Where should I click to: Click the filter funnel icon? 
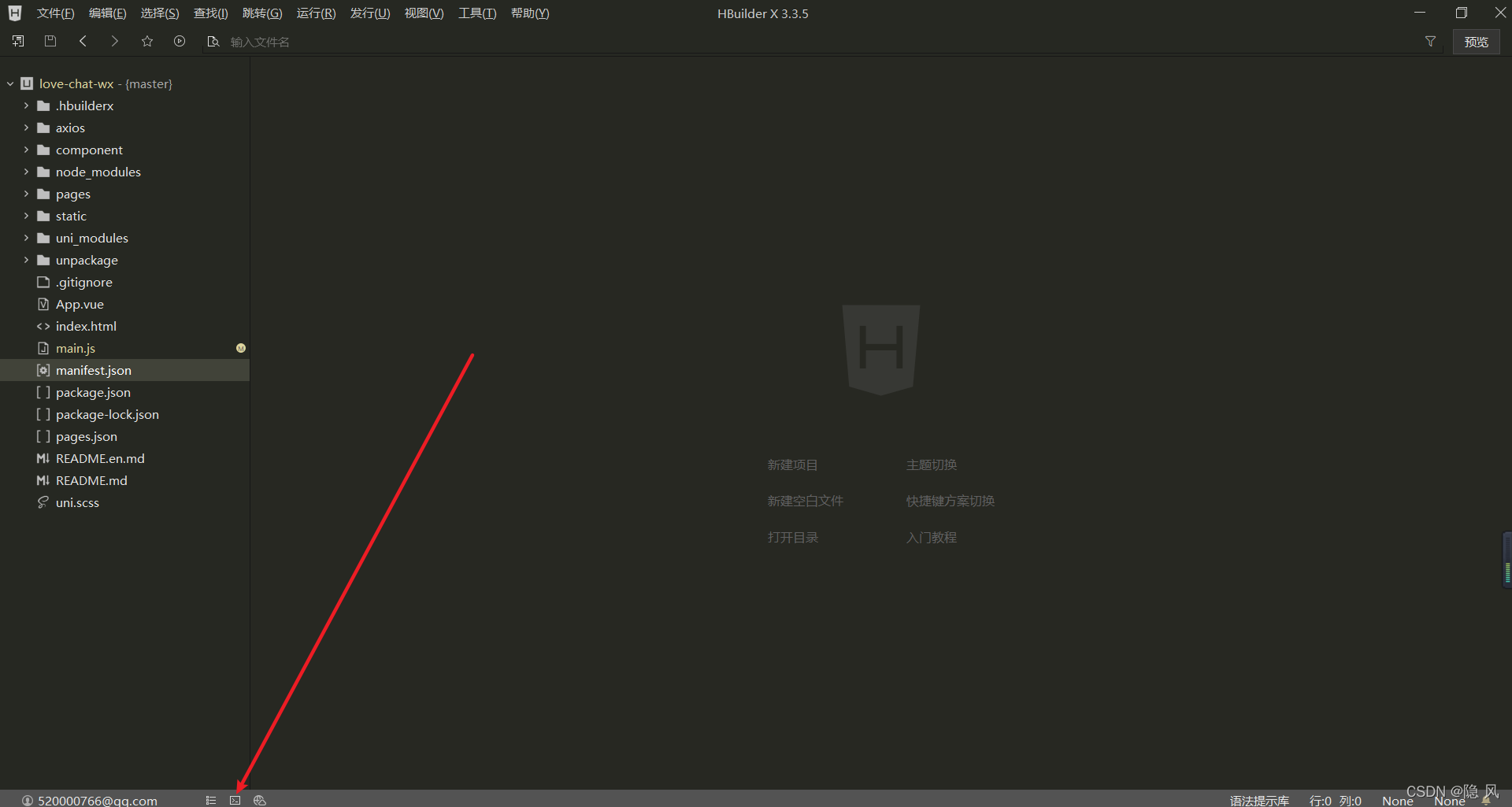pos(1430,42)
